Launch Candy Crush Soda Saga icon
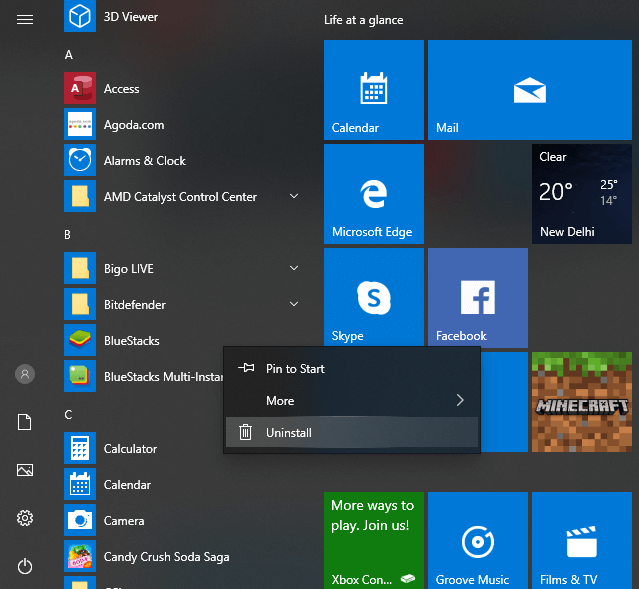Screen dimensions: 639x589 pyautogui.click(x=80, y=556)
